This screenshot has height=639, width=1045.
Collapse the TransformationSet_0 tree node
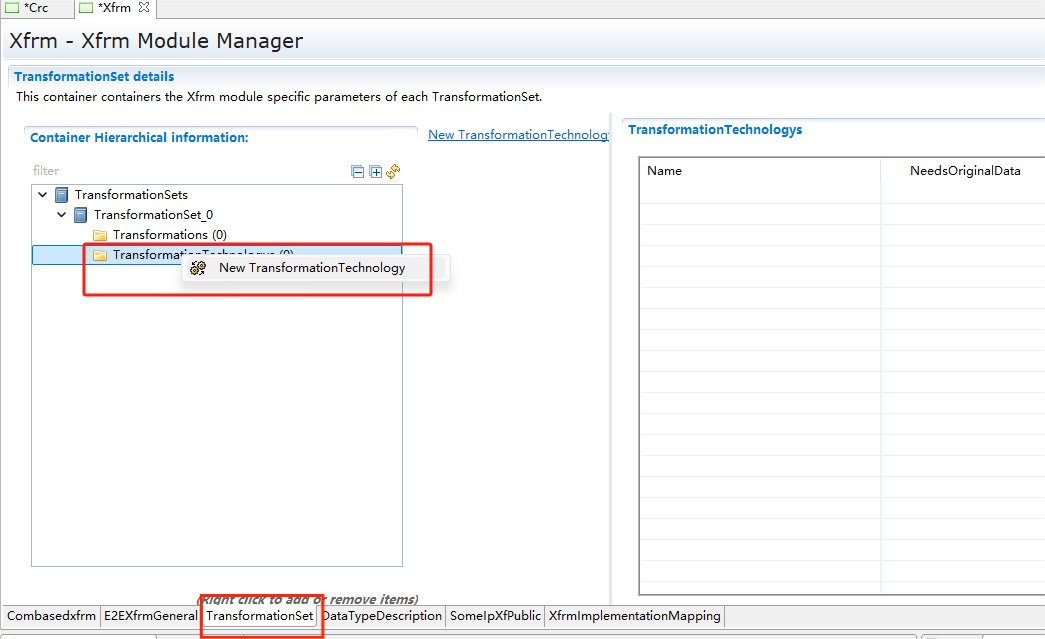(x=62, y=215)
